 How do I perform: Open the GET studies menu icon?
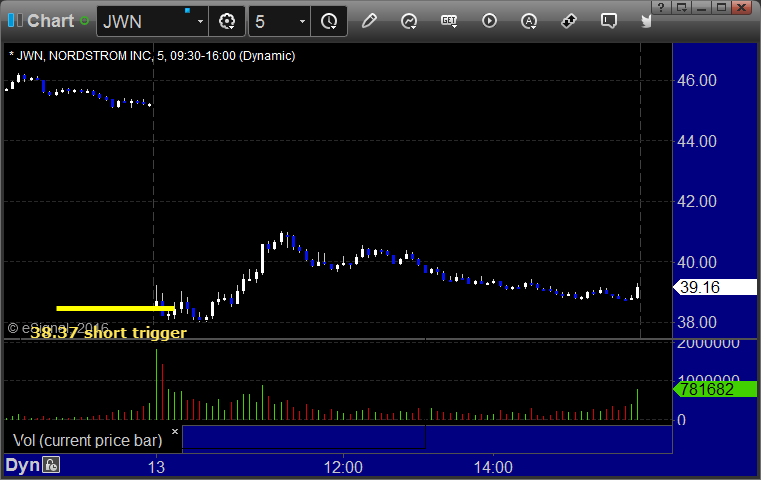click(449, 21)
